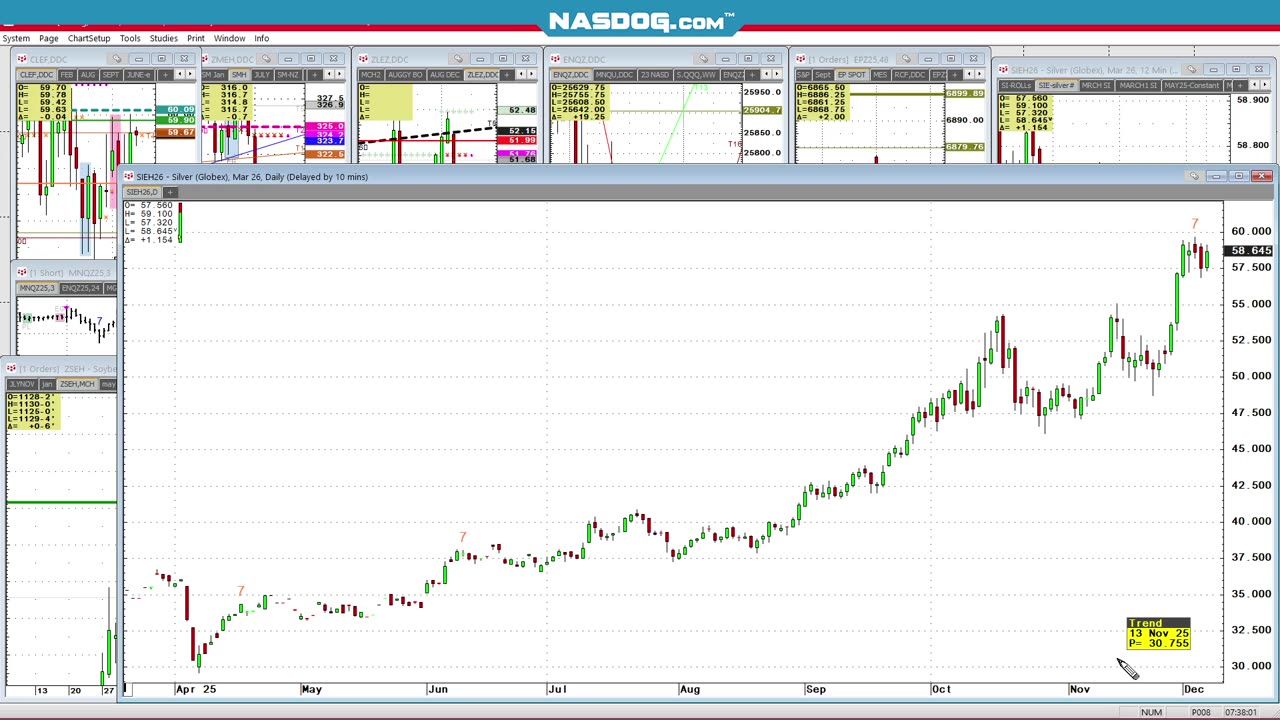
Task: Add new tab in ZLEZ window
Action: (507, 75)
